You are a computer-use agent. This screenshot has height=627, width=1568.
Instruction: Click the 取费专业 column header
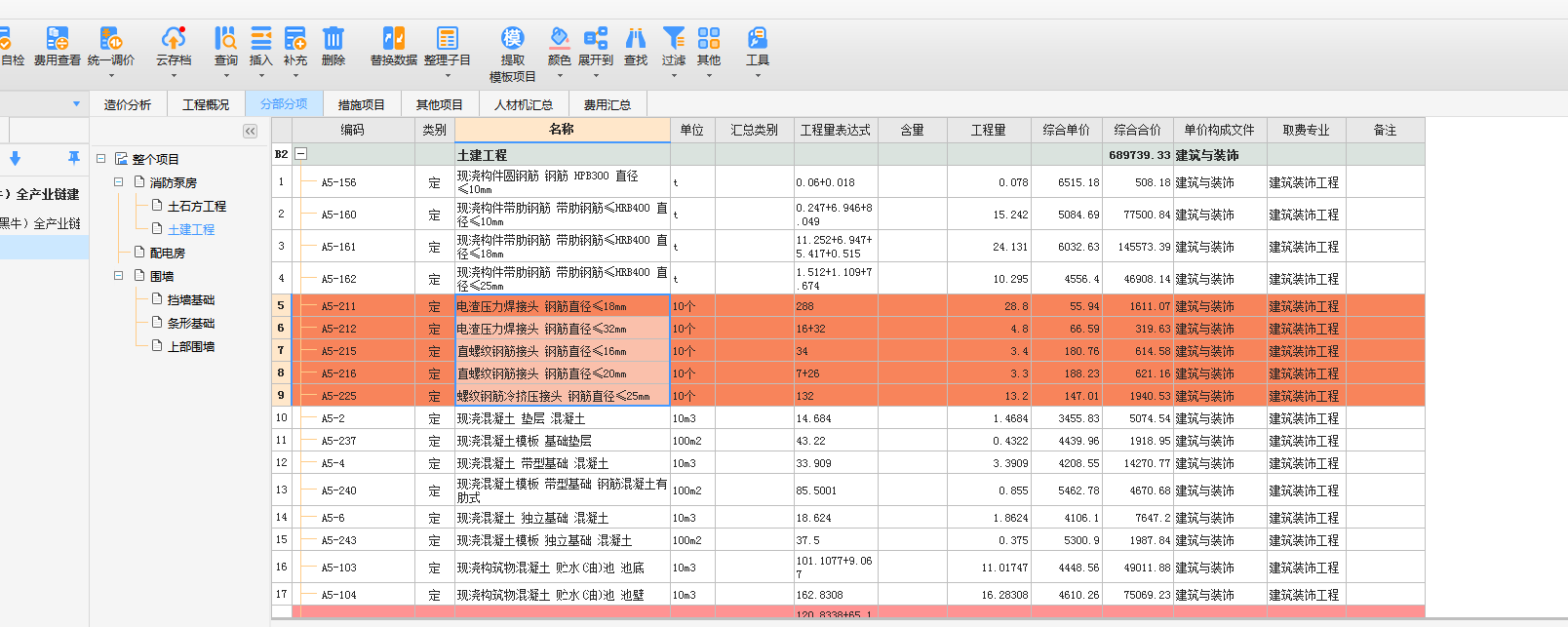[1307, 130]
